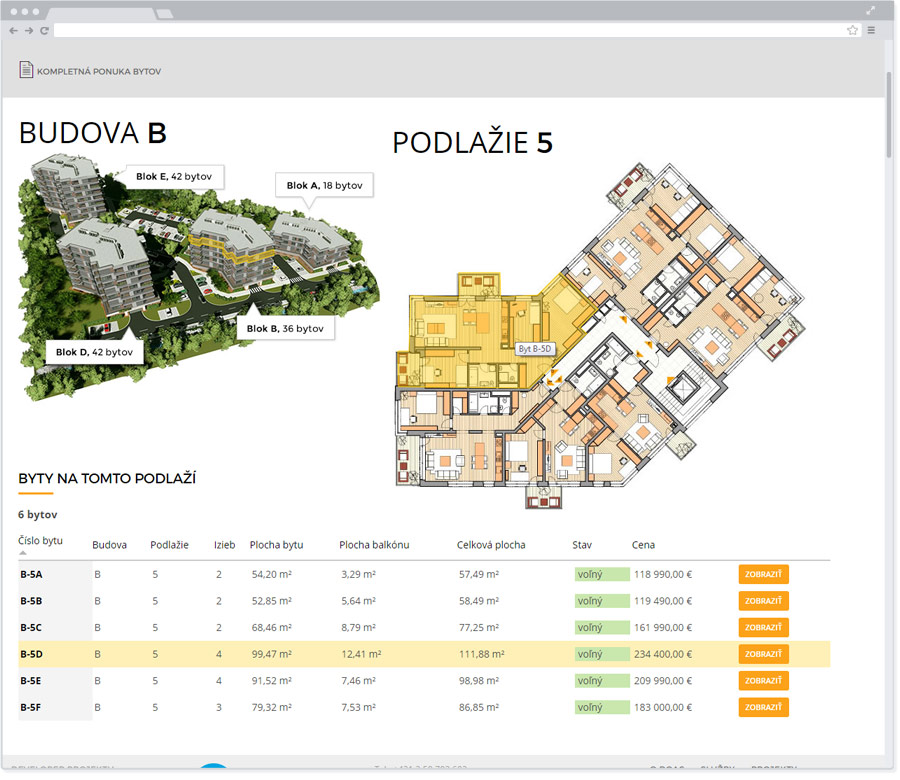Sort the table by Číslo bytu column

(41, 541)
